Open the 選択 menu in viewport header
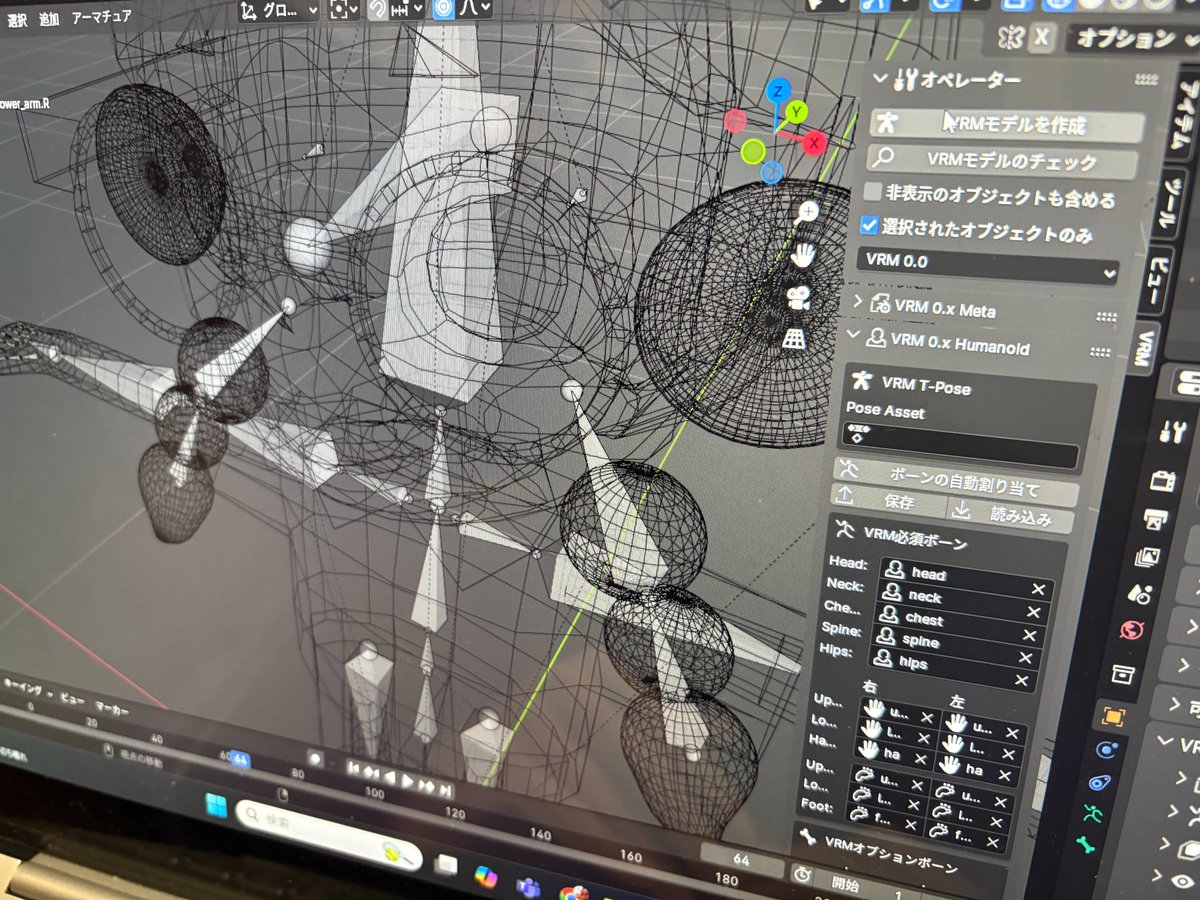This screenshot has width=1200, height=900. point(17,19)
